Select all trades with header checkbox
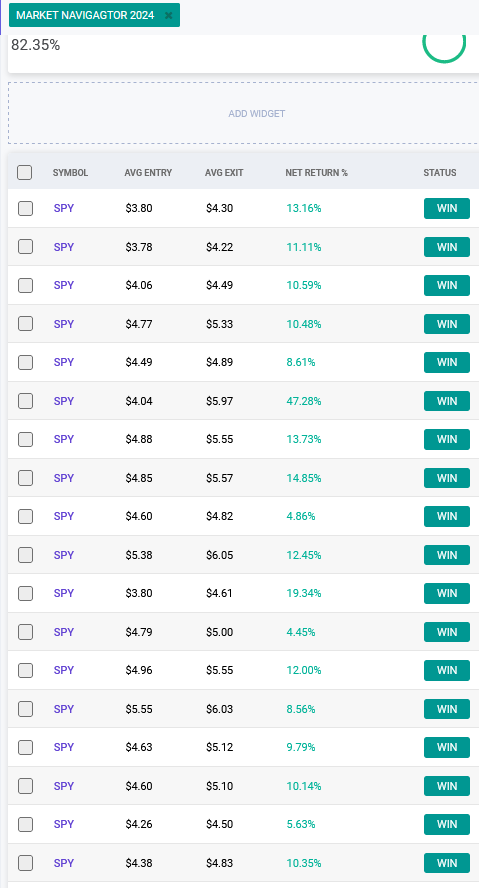The image size is (479, 888). tap(25, 172)
